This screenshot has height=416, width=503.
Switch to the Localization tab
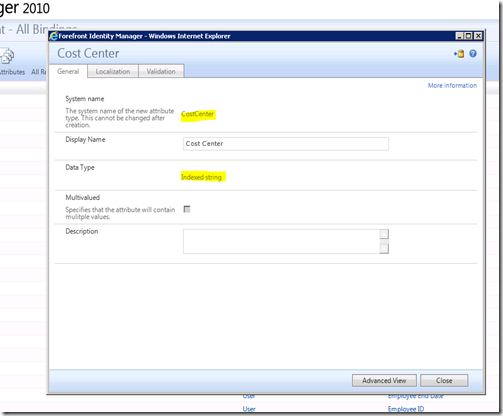pos(113,71)
